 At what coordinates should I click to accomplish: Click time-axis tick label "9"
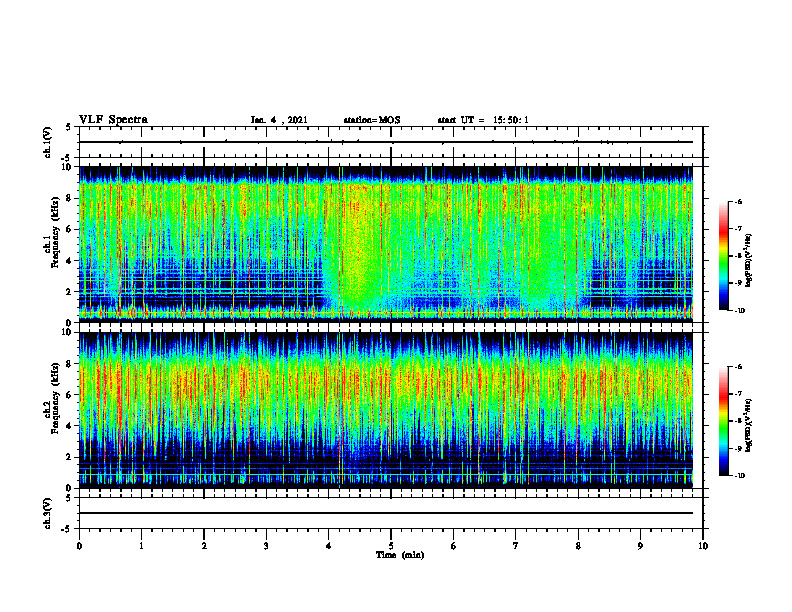[640, 546]
